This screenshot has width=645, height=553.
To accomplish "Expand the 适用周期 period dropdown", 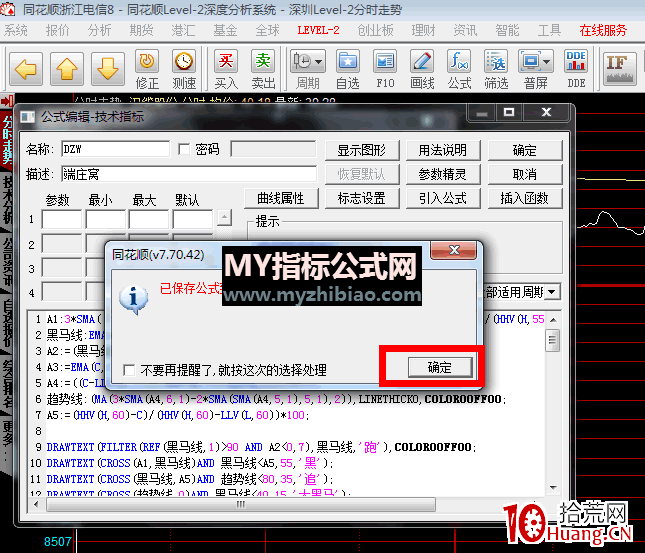I will click(x=552, y=292).
